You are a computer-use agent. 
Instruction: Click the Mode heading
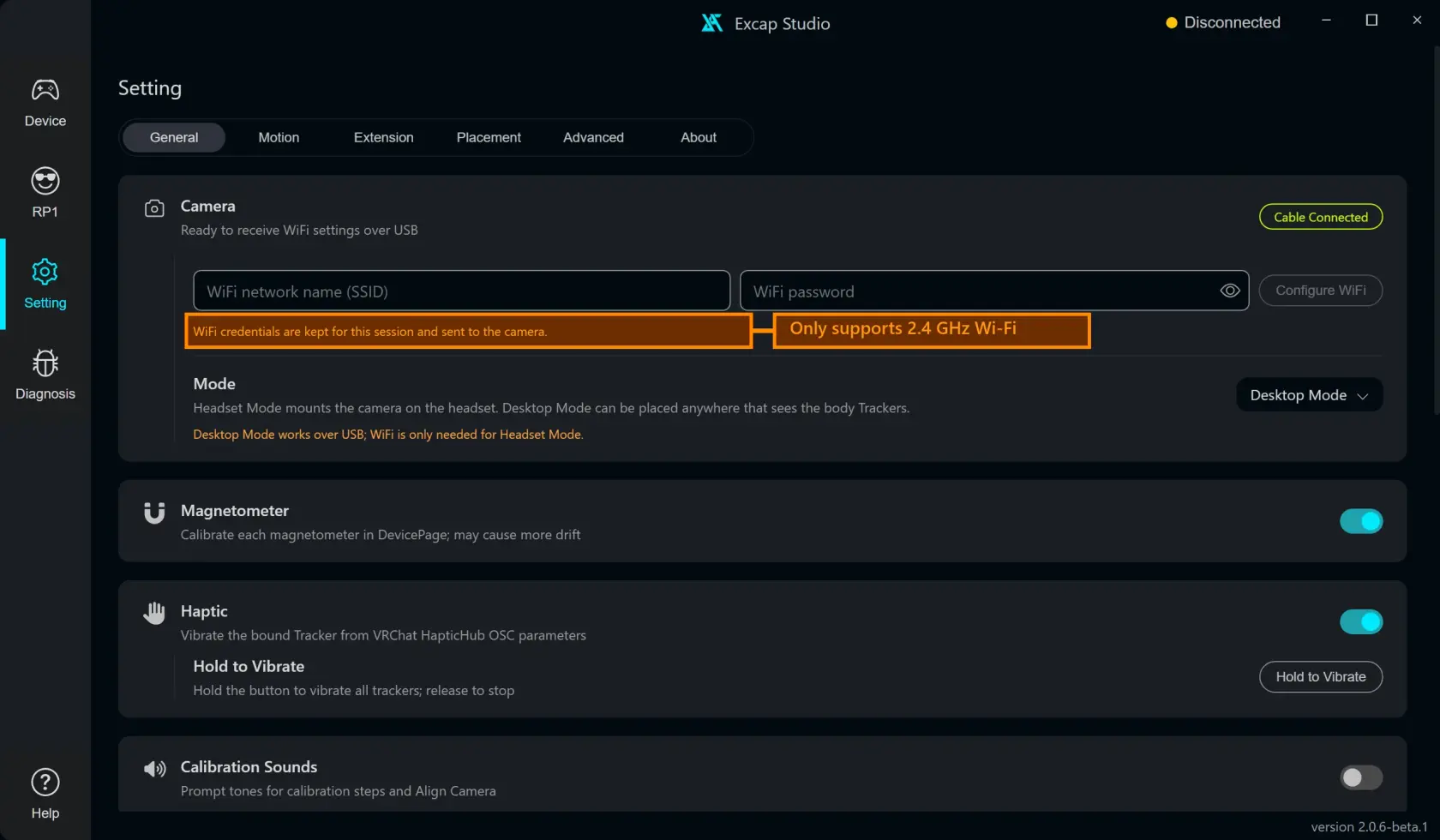point(214,384)
